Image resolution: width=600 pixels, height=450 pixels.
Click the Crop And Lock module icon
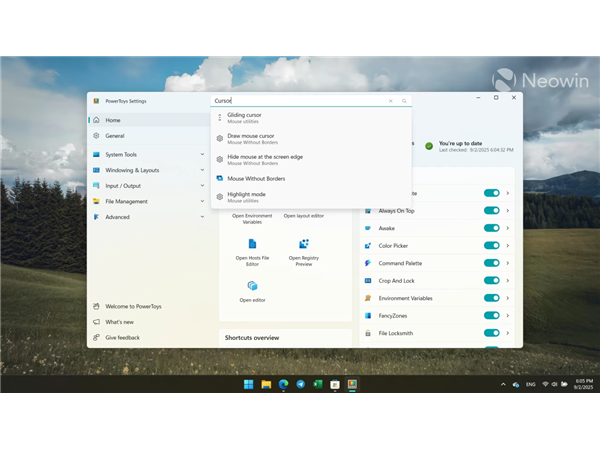coord(368,280)
